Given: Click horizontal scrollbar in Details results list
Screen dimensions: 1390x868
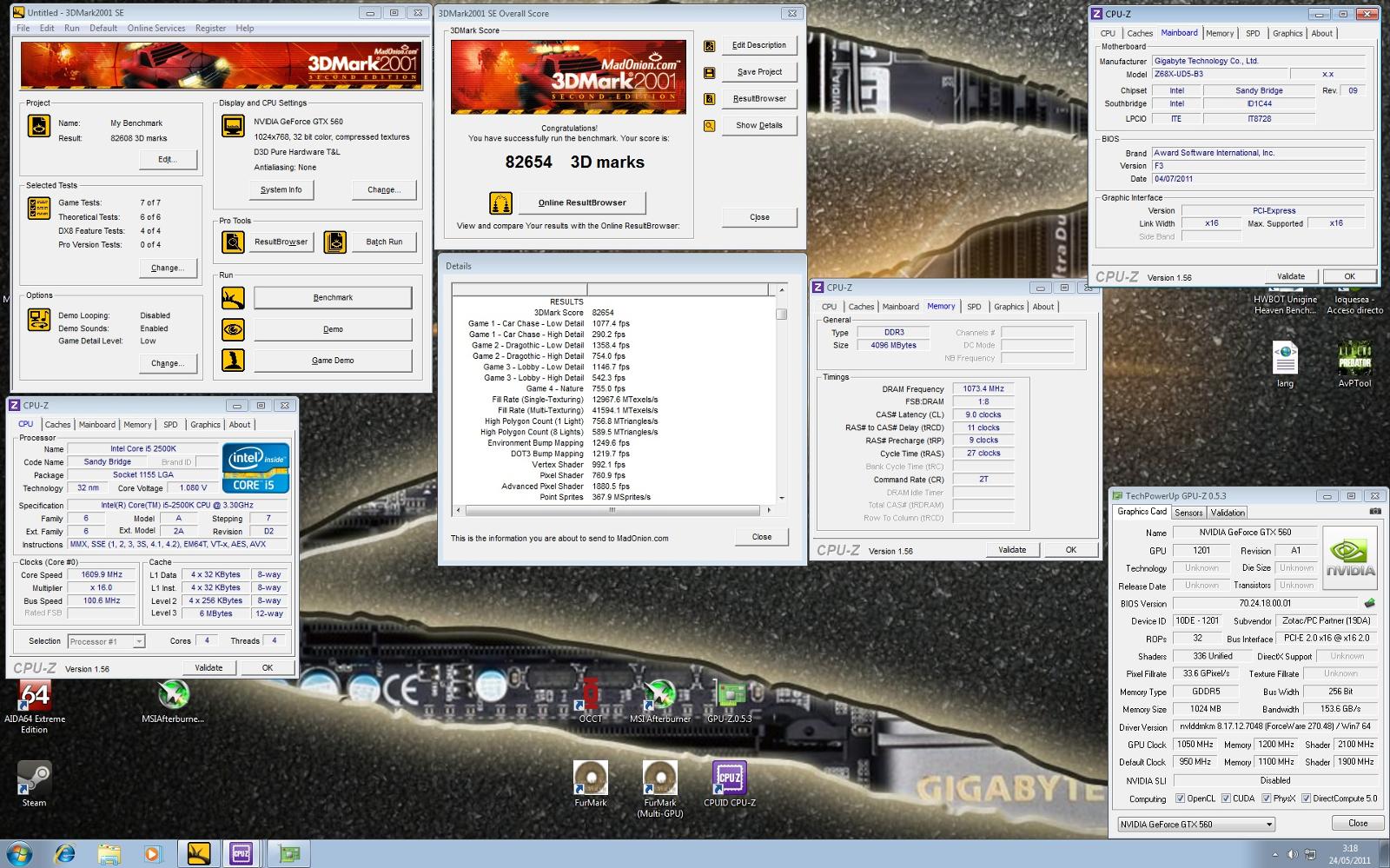Looking at the screenshot, I should [x=612, y=510].
